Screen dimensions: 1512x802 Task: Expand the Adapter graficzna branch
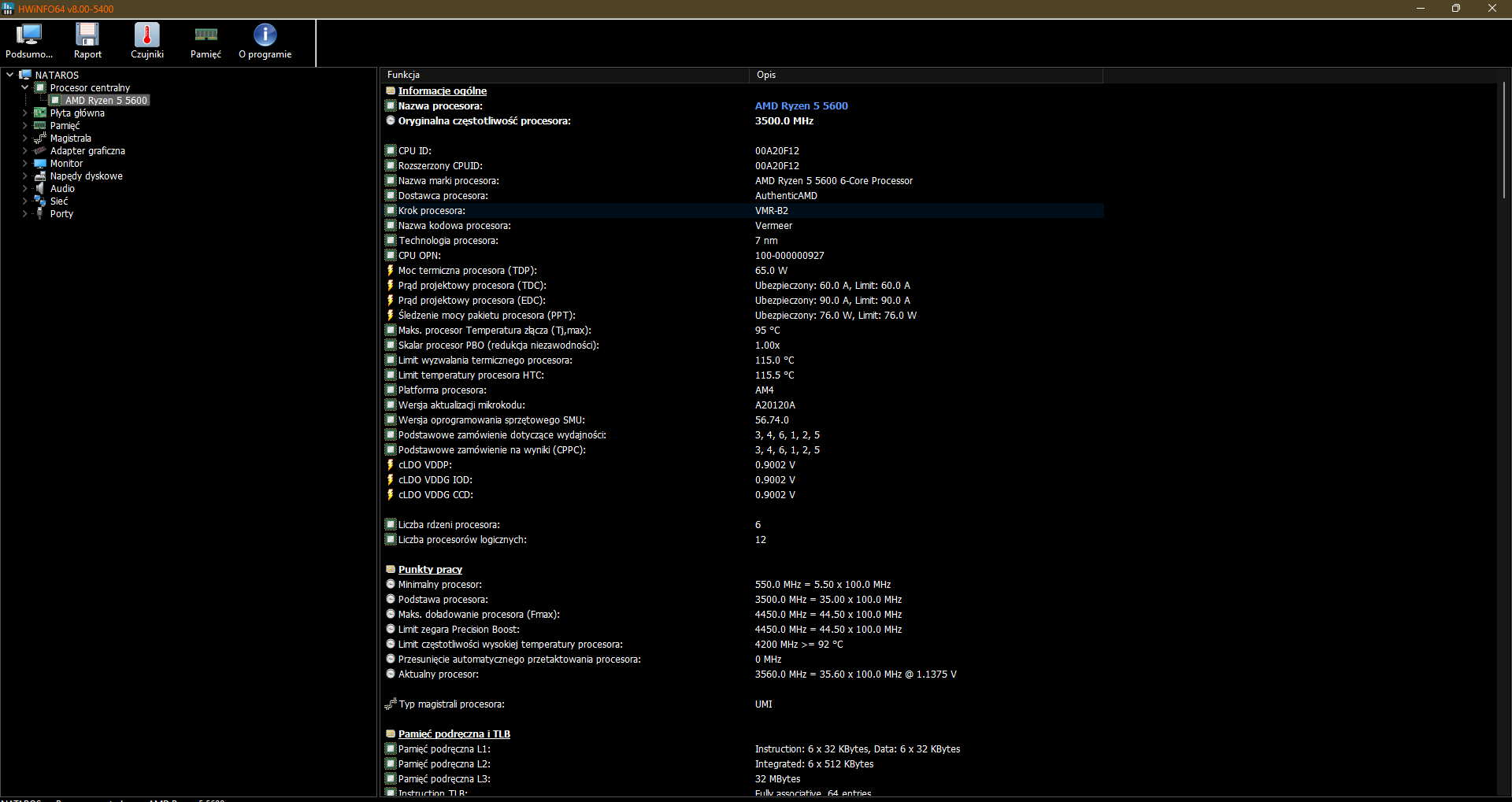[x=24, y=150]
